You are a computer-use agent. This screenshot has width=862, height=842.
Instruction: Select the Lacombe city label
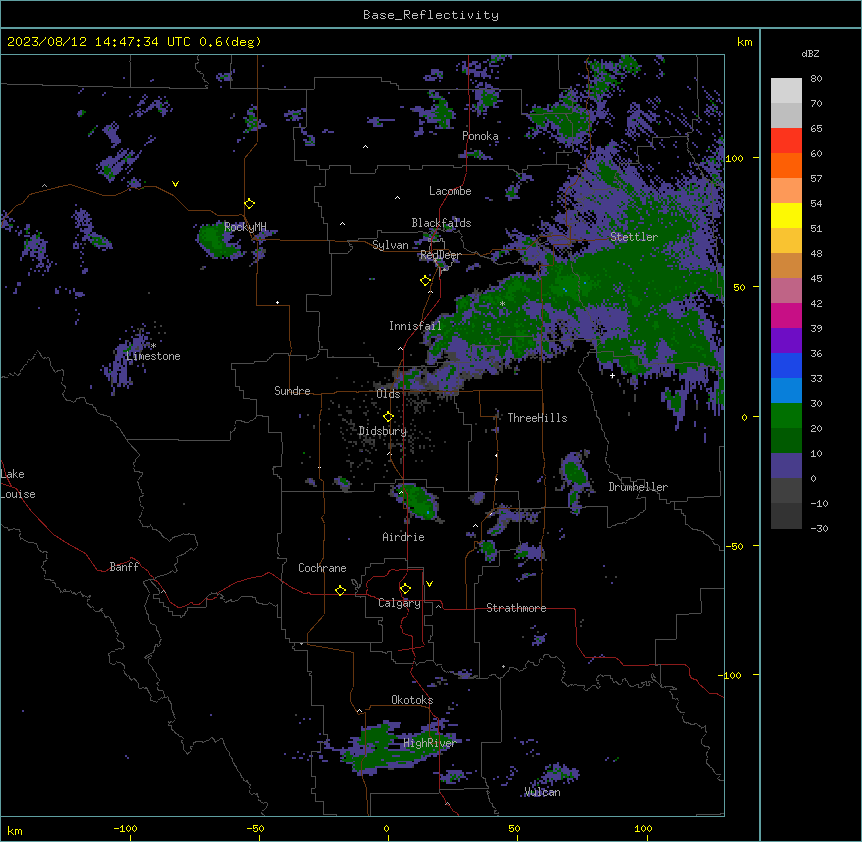(450, 191)
